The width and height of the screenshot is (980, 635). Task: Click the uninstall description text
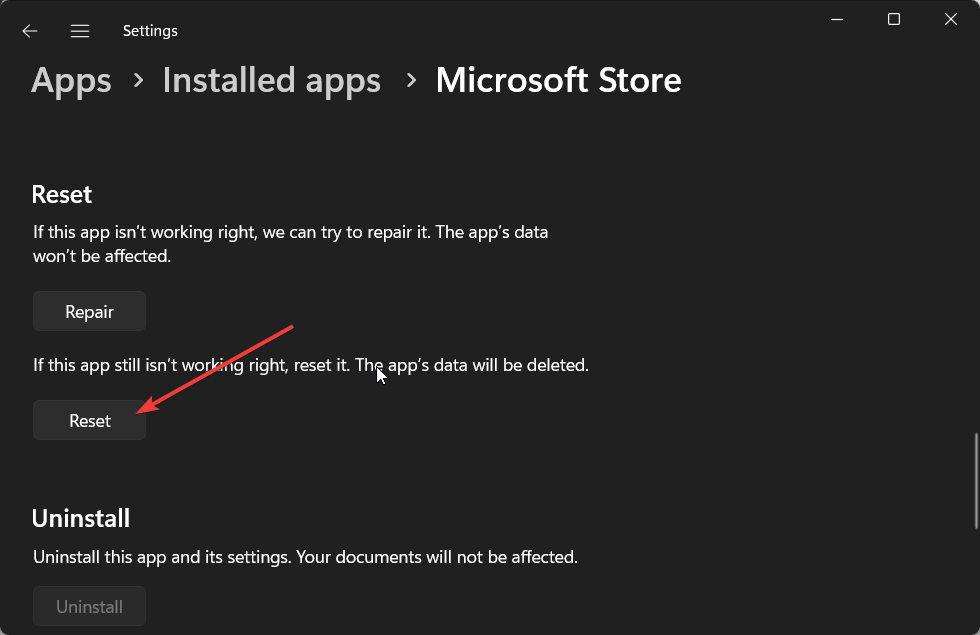[x=305, y=557]
